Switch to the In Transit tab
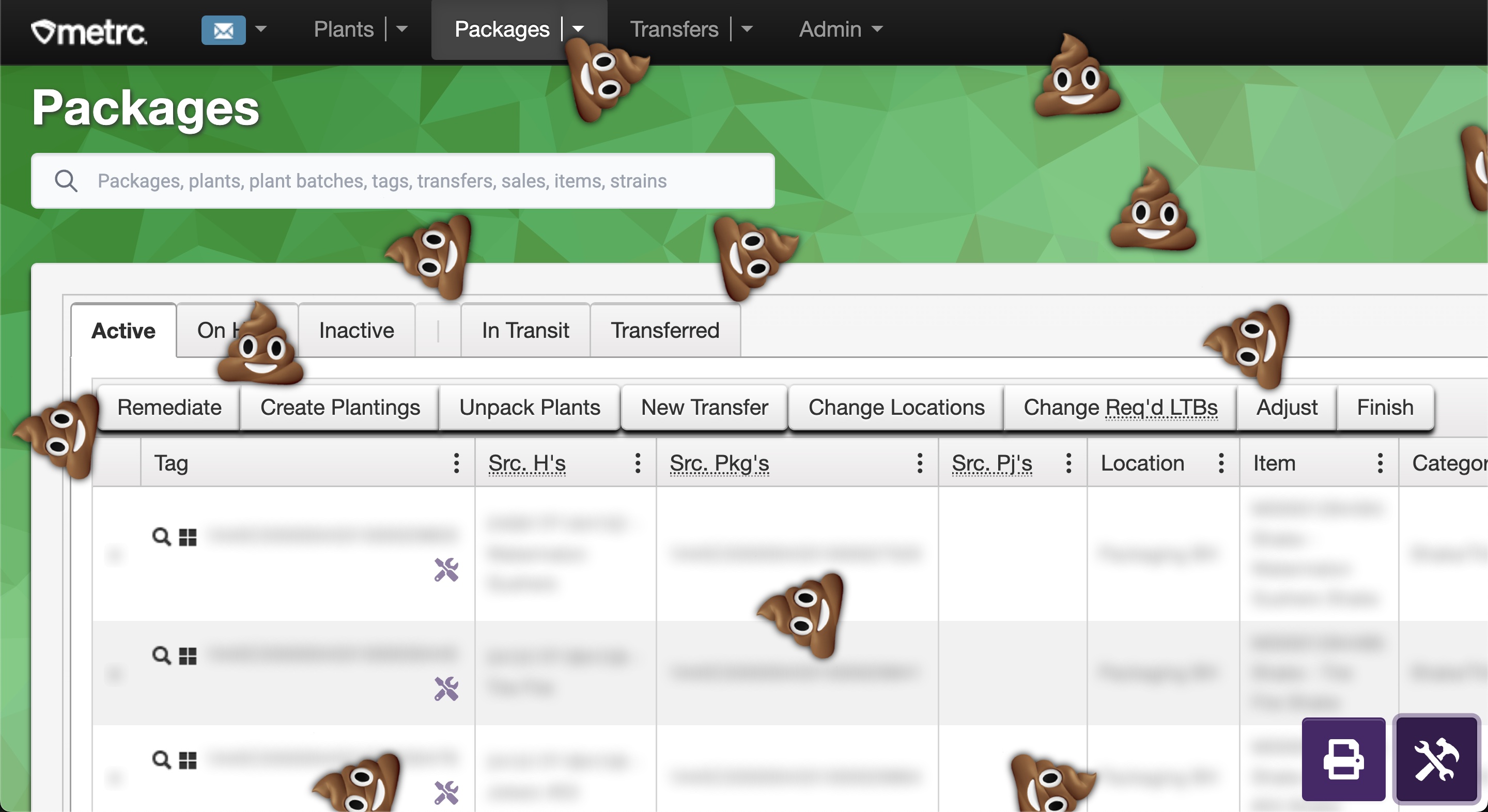Viewport: 1488px width, 812px height. coord(525,331)
